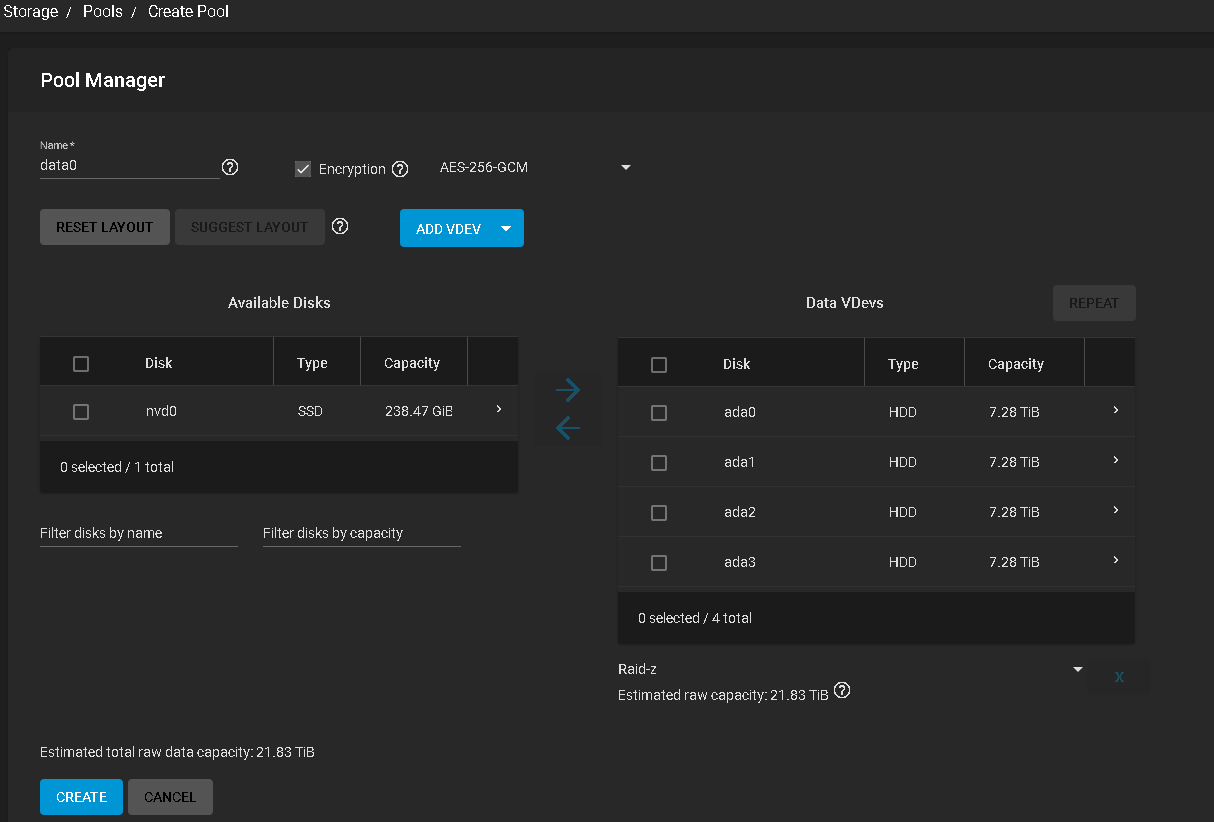Go to Storage in the breadcrumb
This screenshot has height=822, width=1214.
point(30,12)
